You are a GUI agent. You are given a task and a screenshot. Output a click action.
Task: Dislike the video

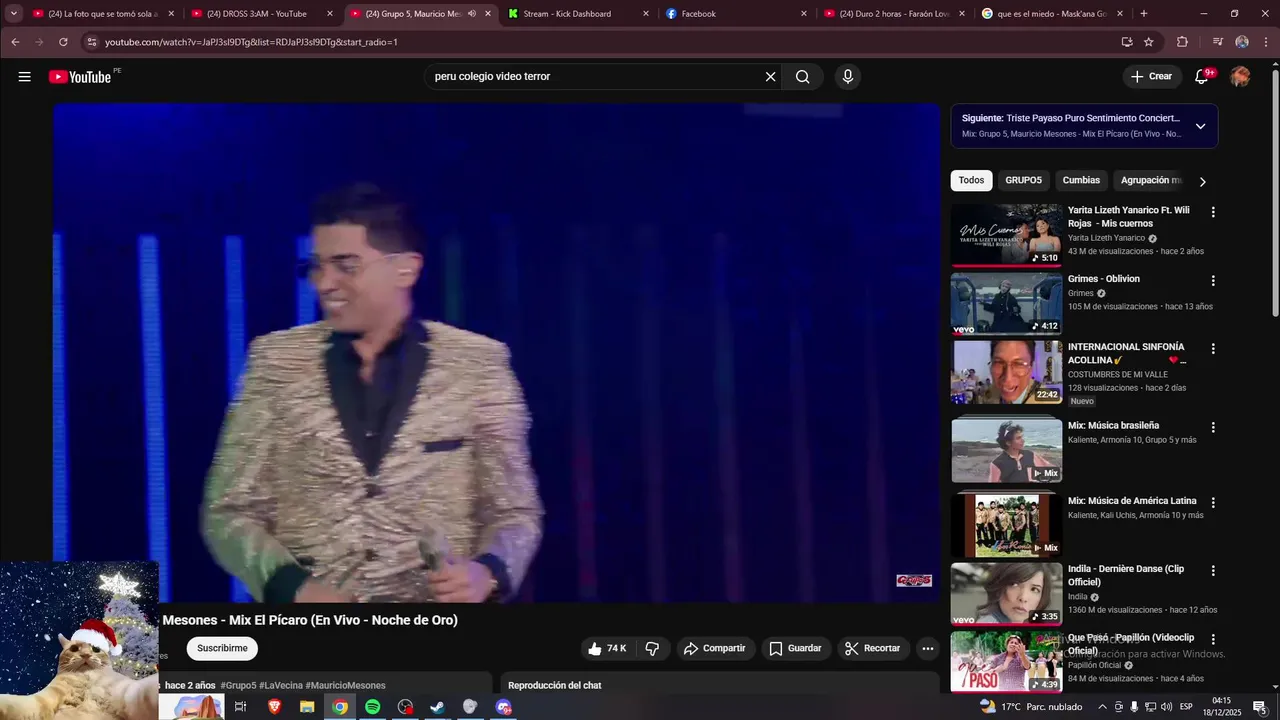coord(652,648)
